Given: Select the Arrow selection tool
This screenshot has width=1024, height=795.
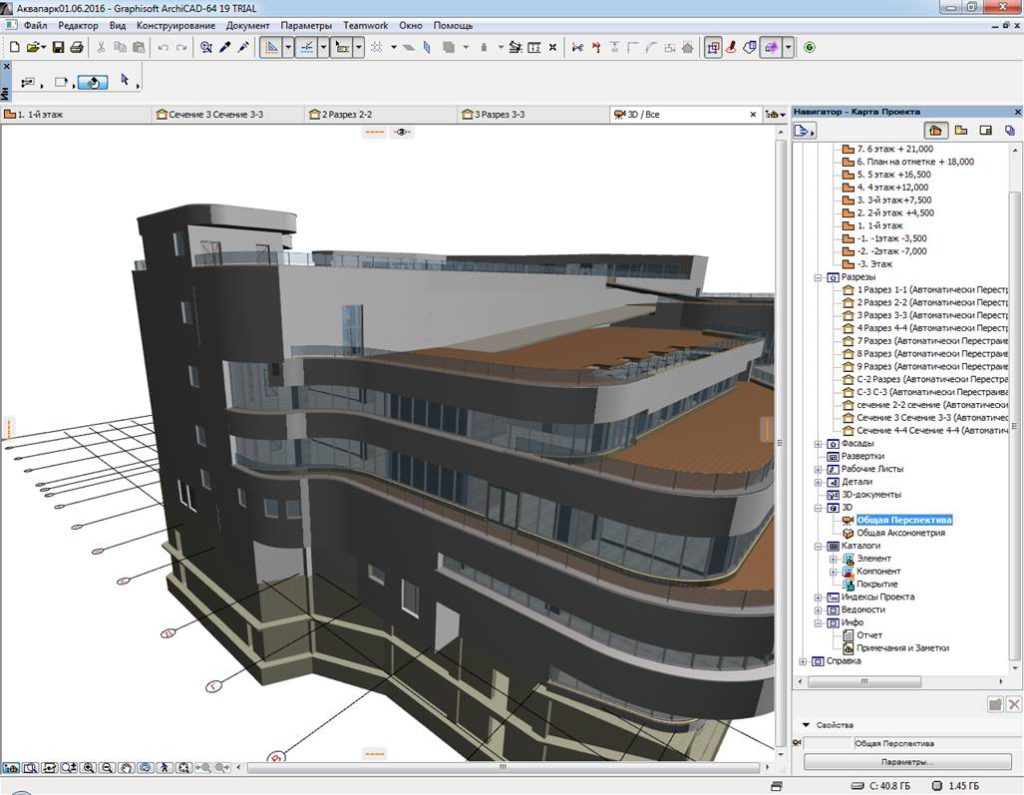Looking at the screenshot, I should 125,81.
